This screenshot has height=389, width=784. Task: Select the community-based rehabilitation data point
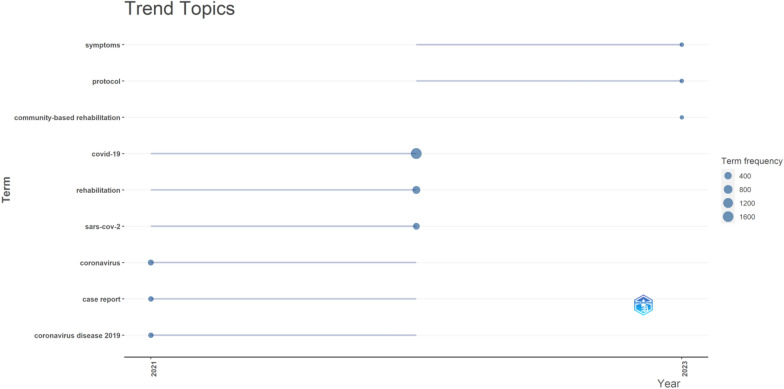(682, 118)
